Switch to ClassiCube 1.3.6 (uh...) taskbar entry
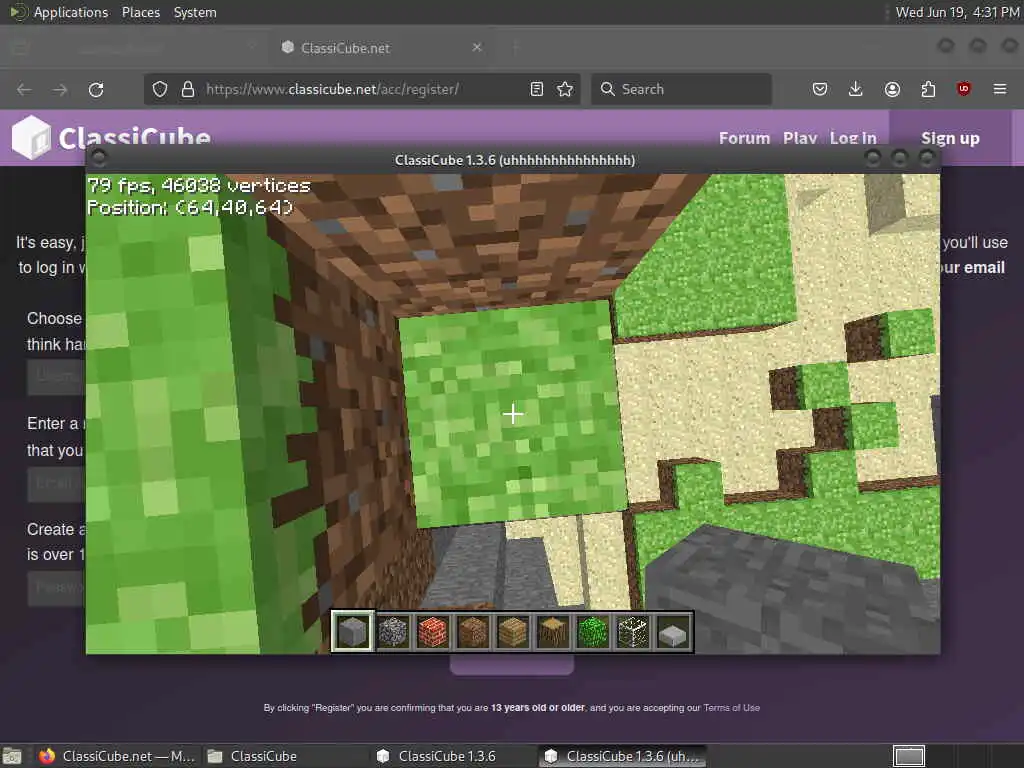The width and height of the screenshot is (1024, 768). point(622,756)
